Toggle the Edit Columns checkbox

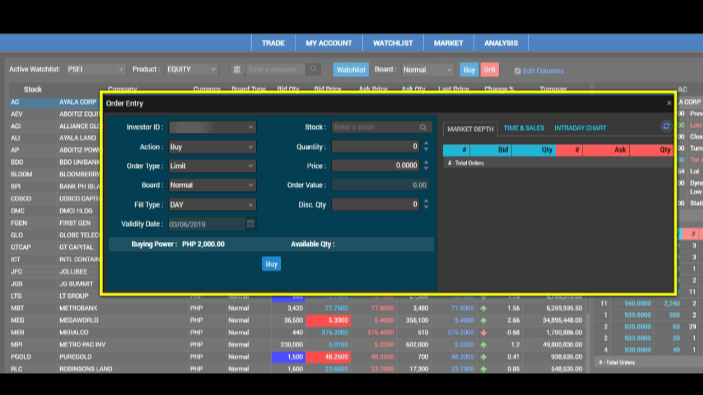(518, 71)
